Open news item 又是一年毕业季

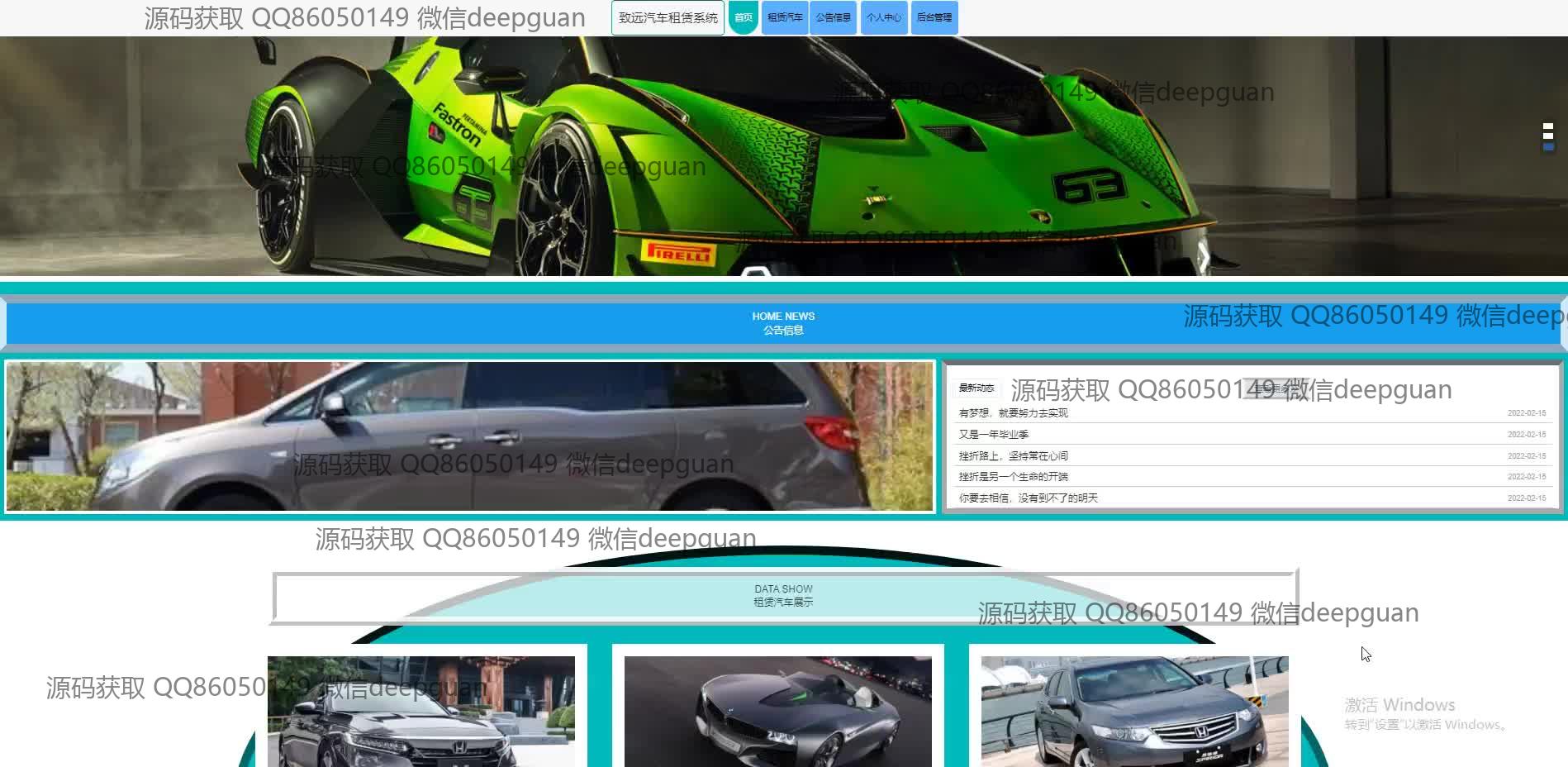(x=993, y=435)
